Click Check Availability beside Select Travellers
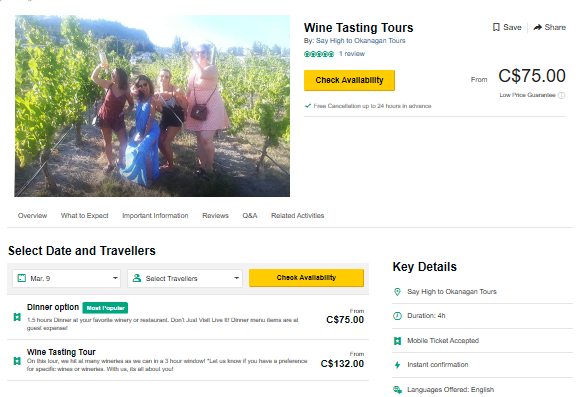Image resolution: width=586 pixels, height=397 pixels. (306, 278)
